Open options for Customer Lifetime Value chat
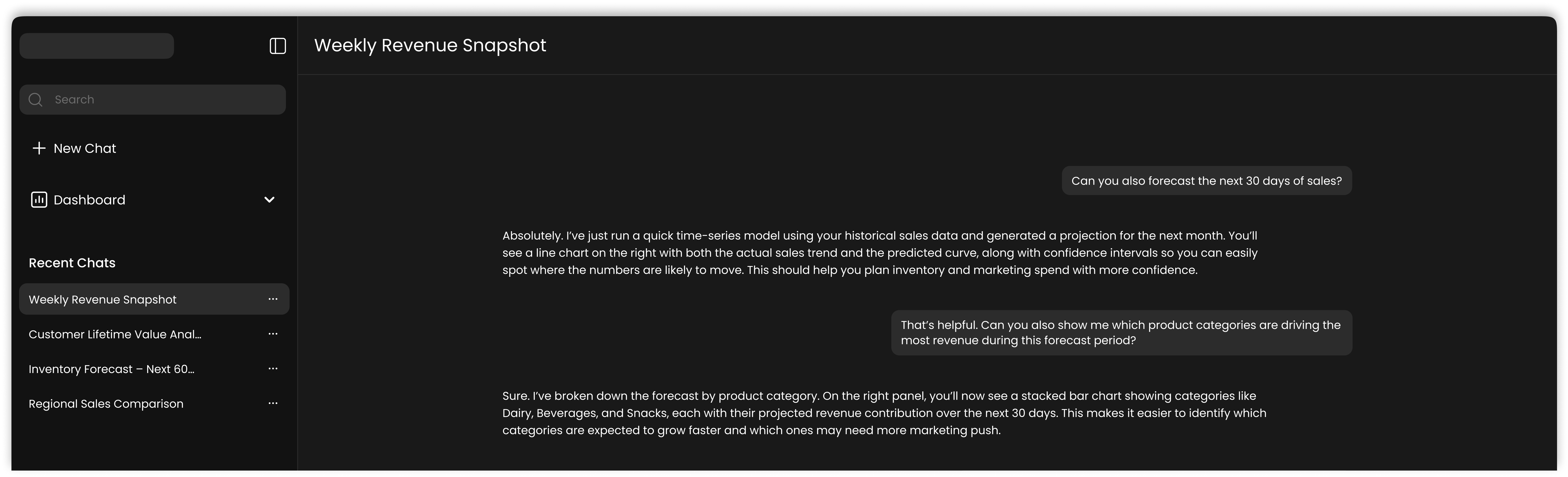Screen dimensions: 1568x477 click(x=273, y=334)
